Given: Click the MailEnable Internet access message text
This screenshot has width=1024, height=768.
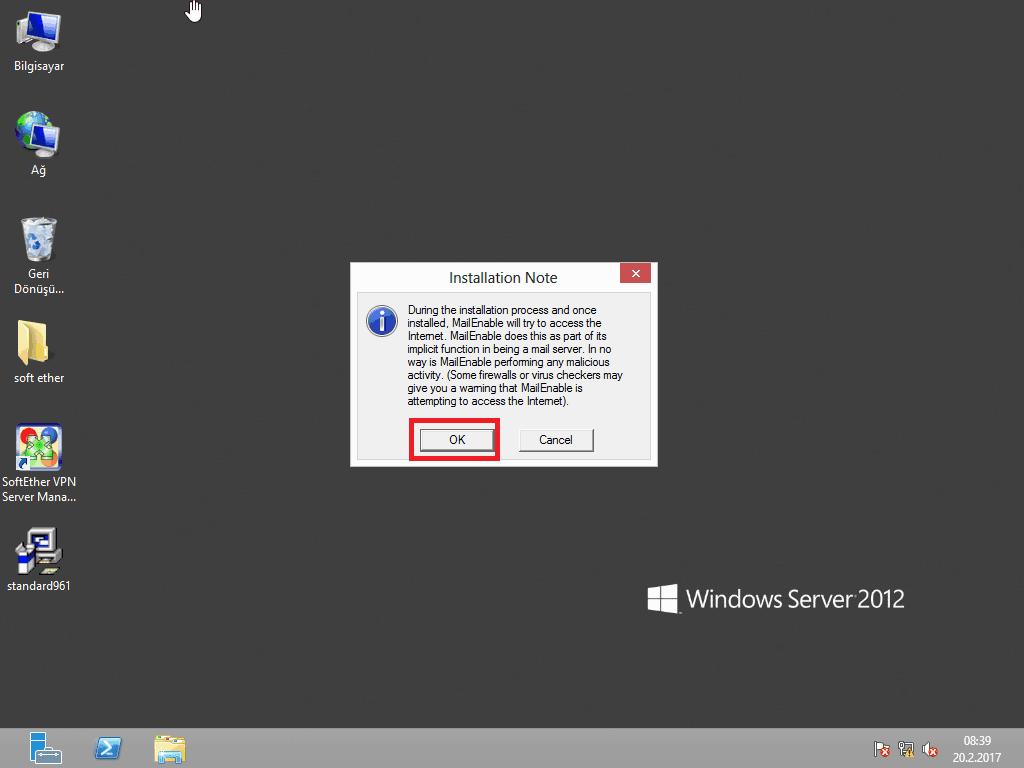Looking at the screenshot, I should tap(515, 355).
